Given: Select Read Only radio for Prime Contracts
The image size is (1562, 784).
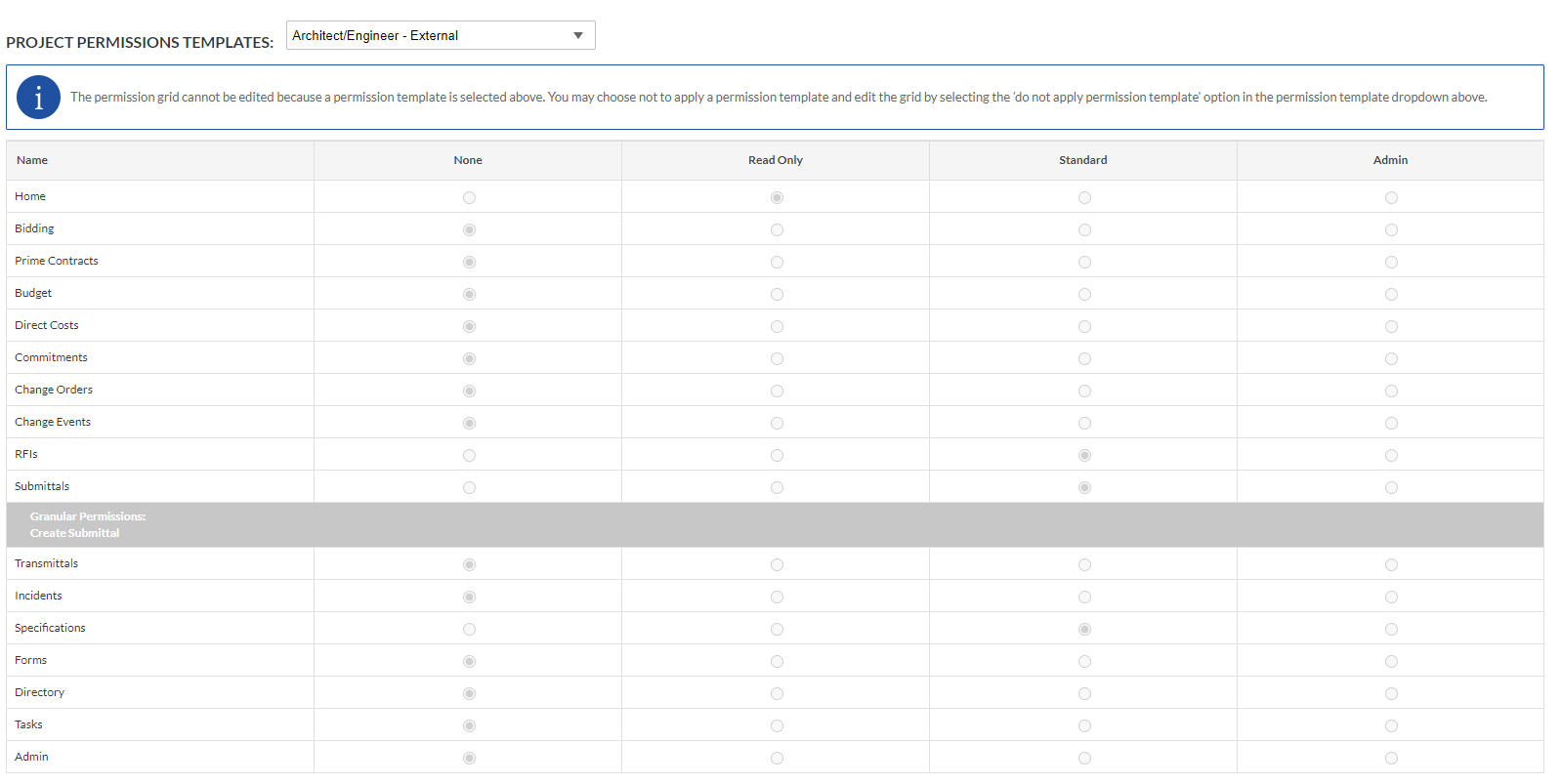Looking at the screenshot, I should pyautogui.click(x=777, y=262).
